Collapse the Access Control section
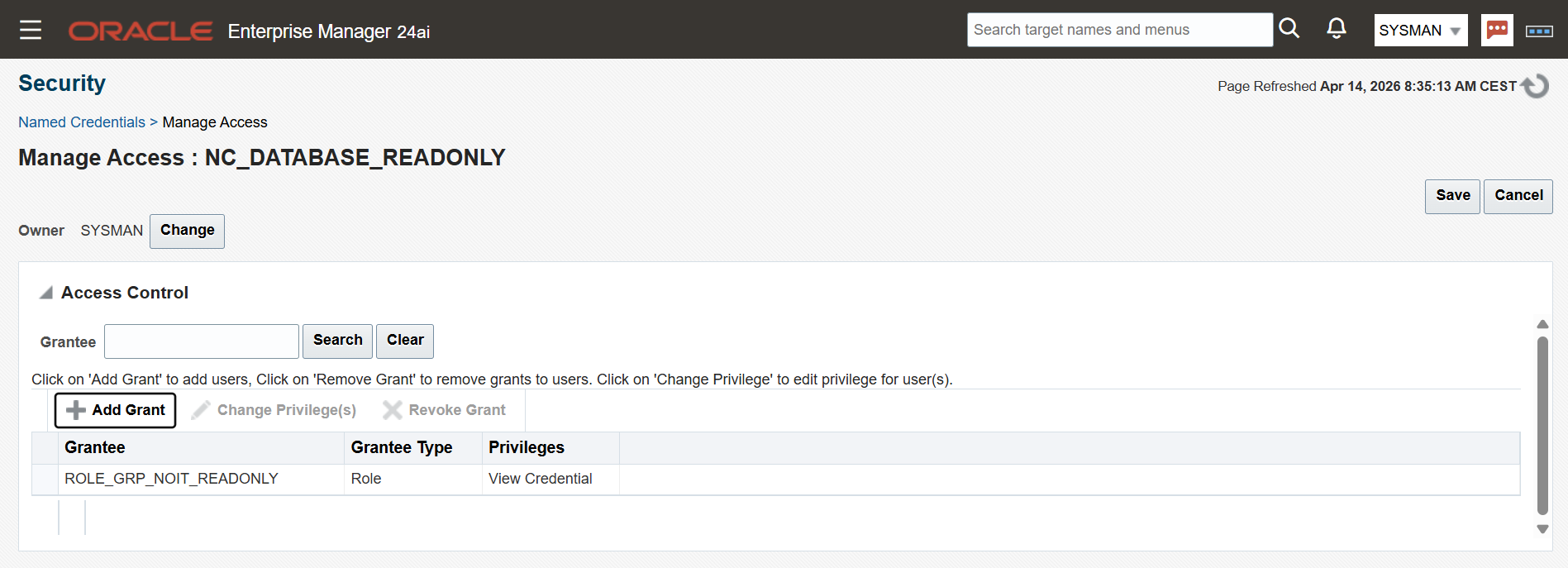The height and width of the screenshot is (568, 1568). 46,293
